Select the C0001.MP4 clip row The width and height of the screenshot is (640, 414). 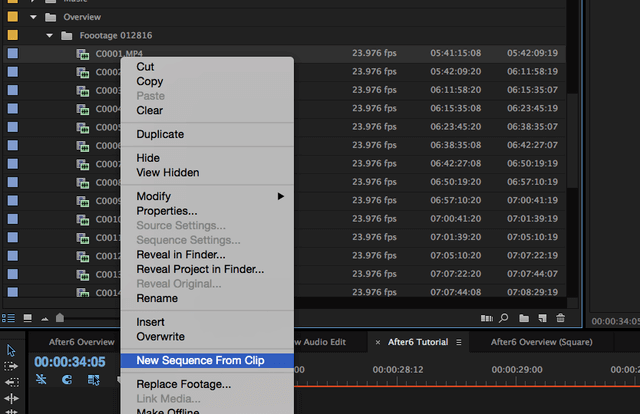click(x=284, y=53)
